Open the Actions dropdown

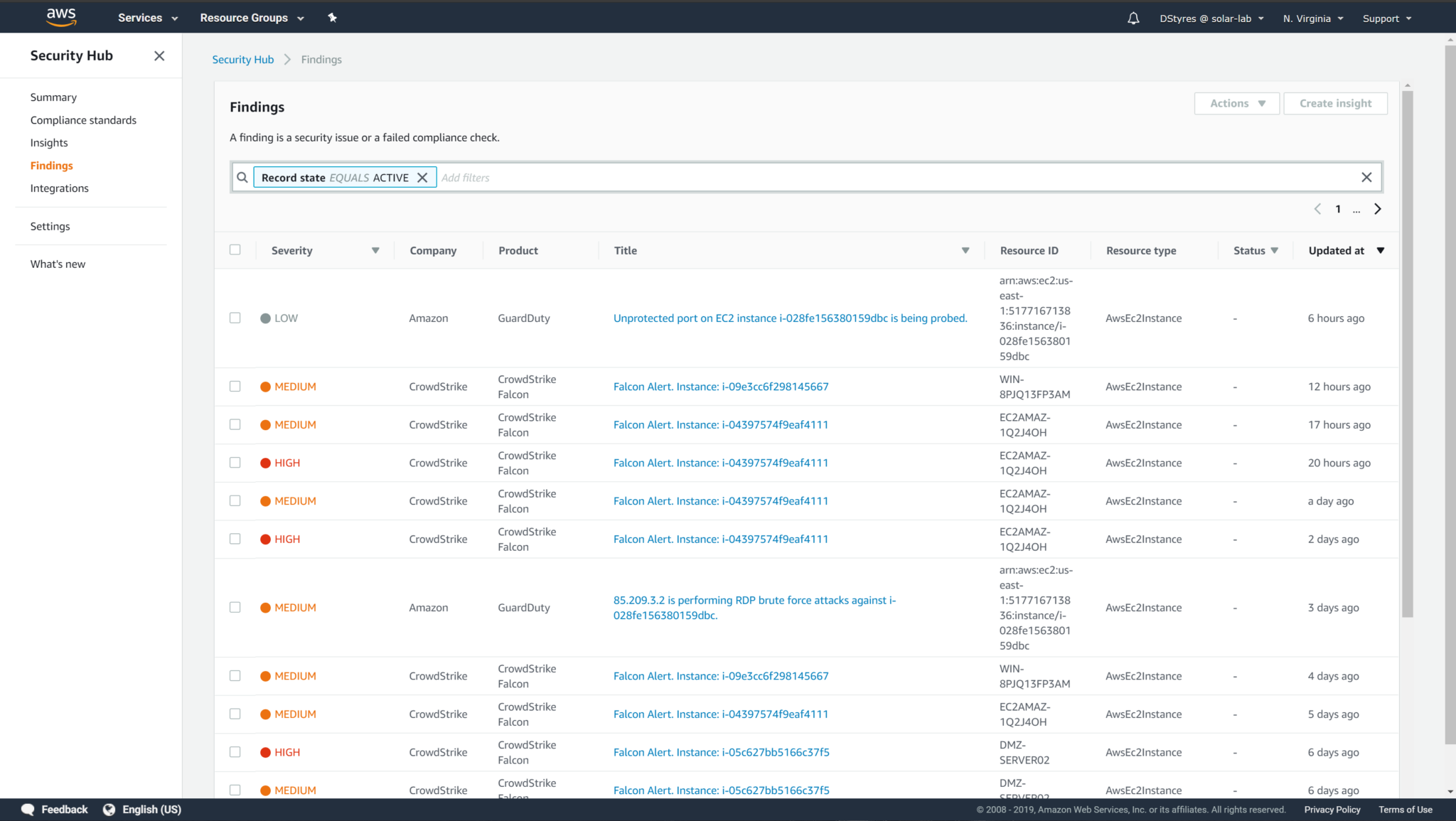click(1236, 103)
